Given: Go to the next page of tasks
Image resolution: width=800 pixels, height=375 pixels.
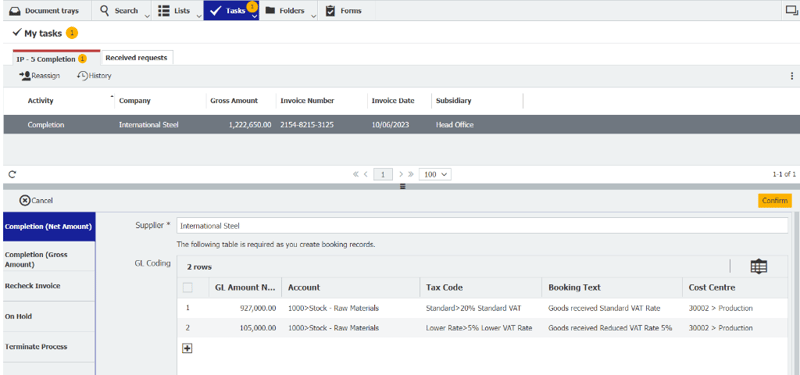Looking at the screenshot, I should pos(401,174).
